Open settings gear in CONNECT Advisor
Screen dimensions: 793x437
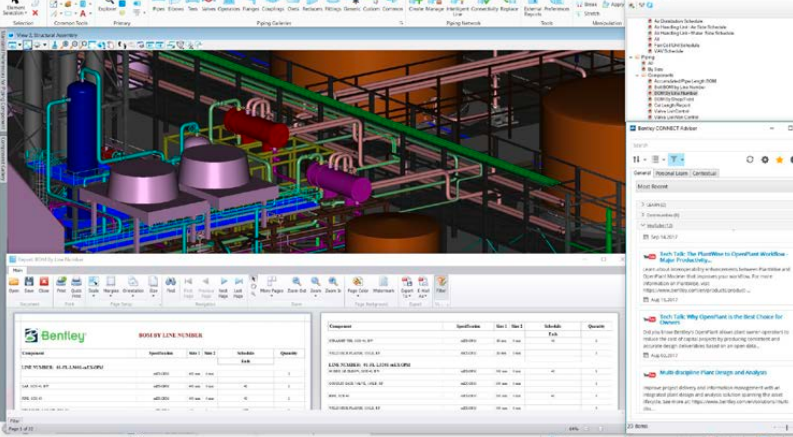click(x=764, y=159)
